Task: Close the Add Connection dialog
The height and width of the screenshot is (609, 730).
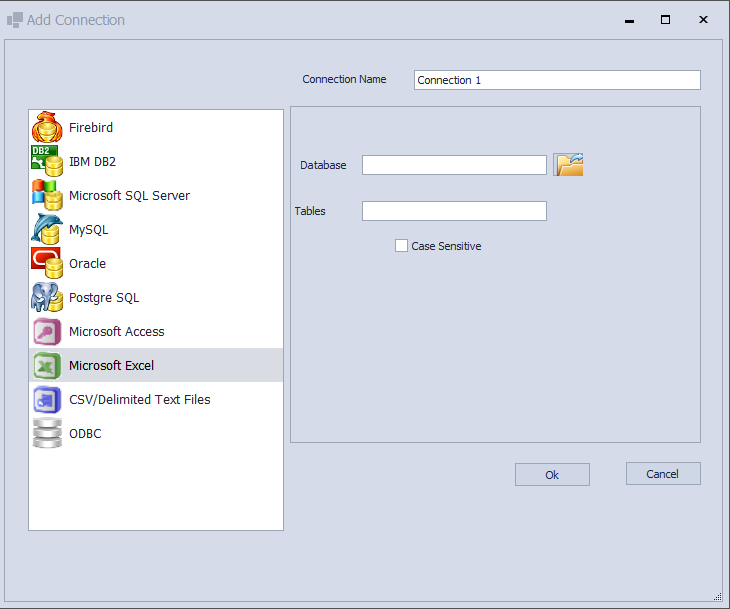Action: click(703, 20)
